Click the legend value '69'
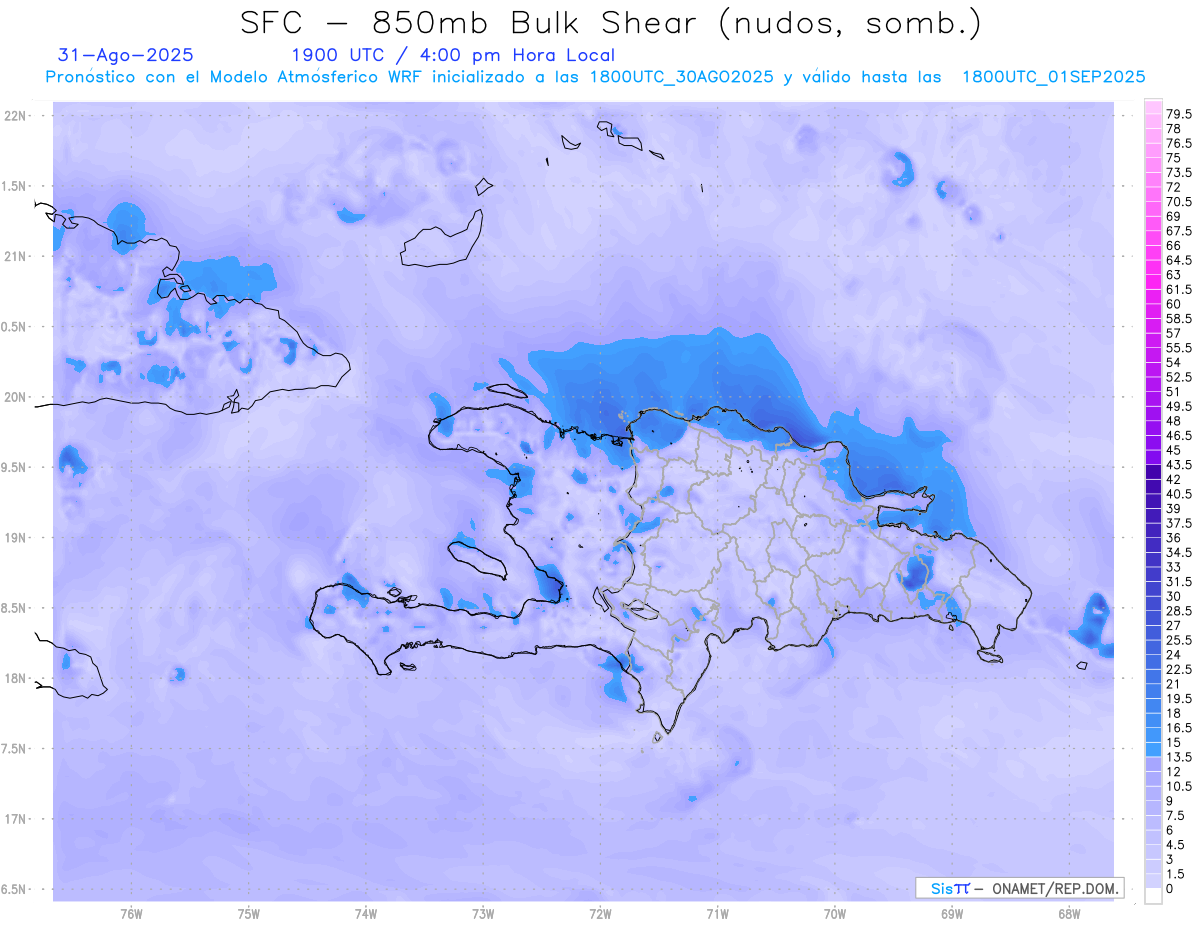1200x927 pixels. click(1173, 217)
